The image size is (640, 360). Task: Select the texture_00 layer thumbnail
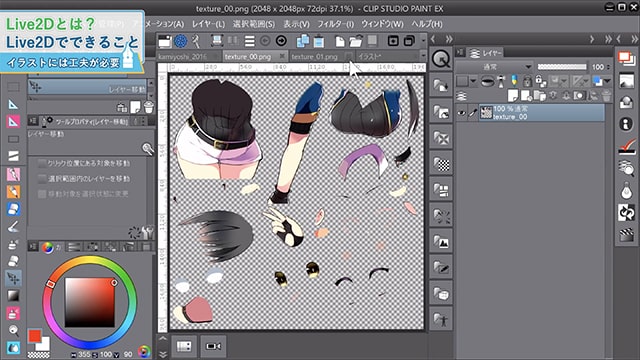click(x=486, y=113)
